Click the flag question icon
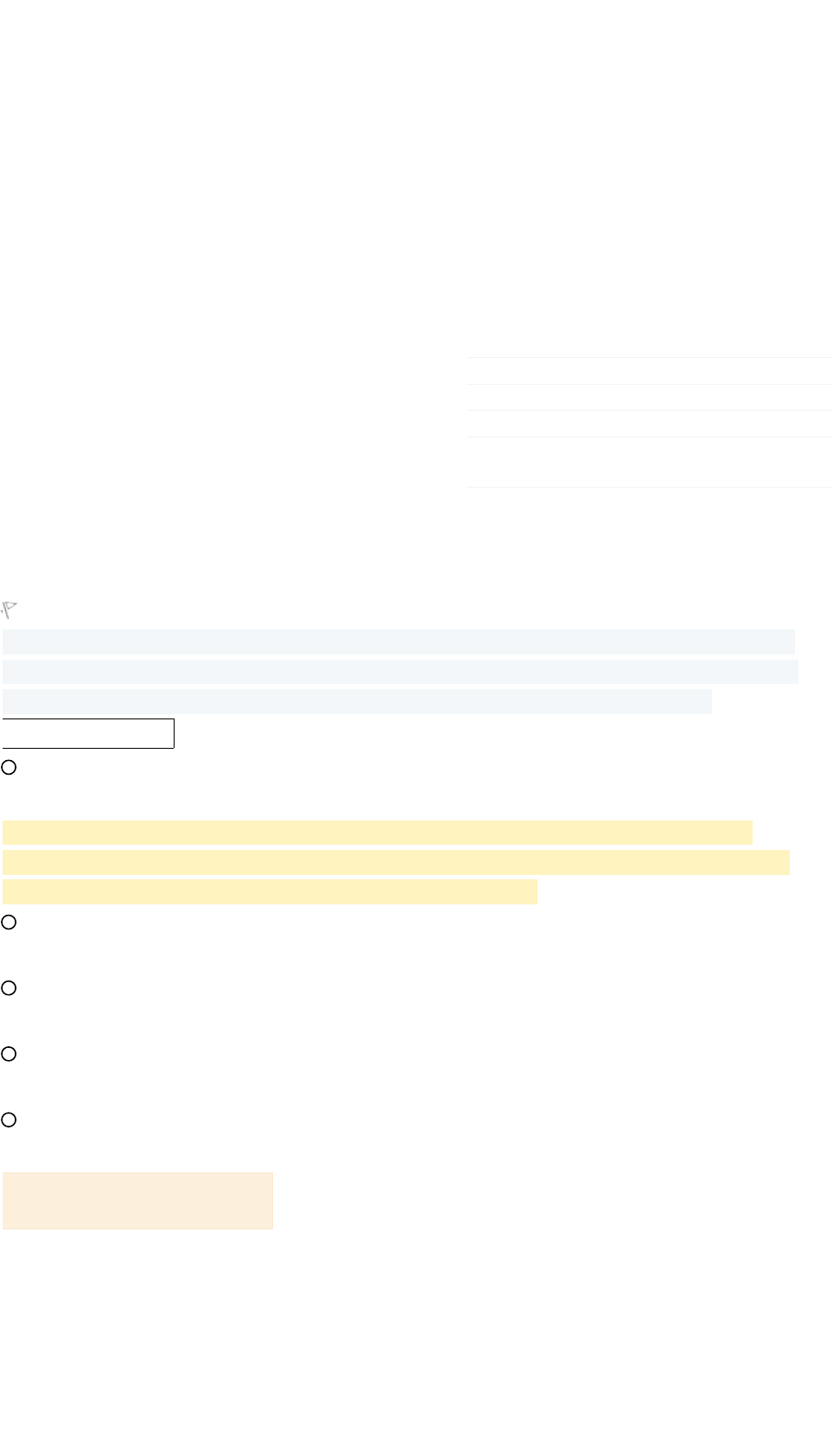The width and height of the screenshot is (833, 1456). 10,610
